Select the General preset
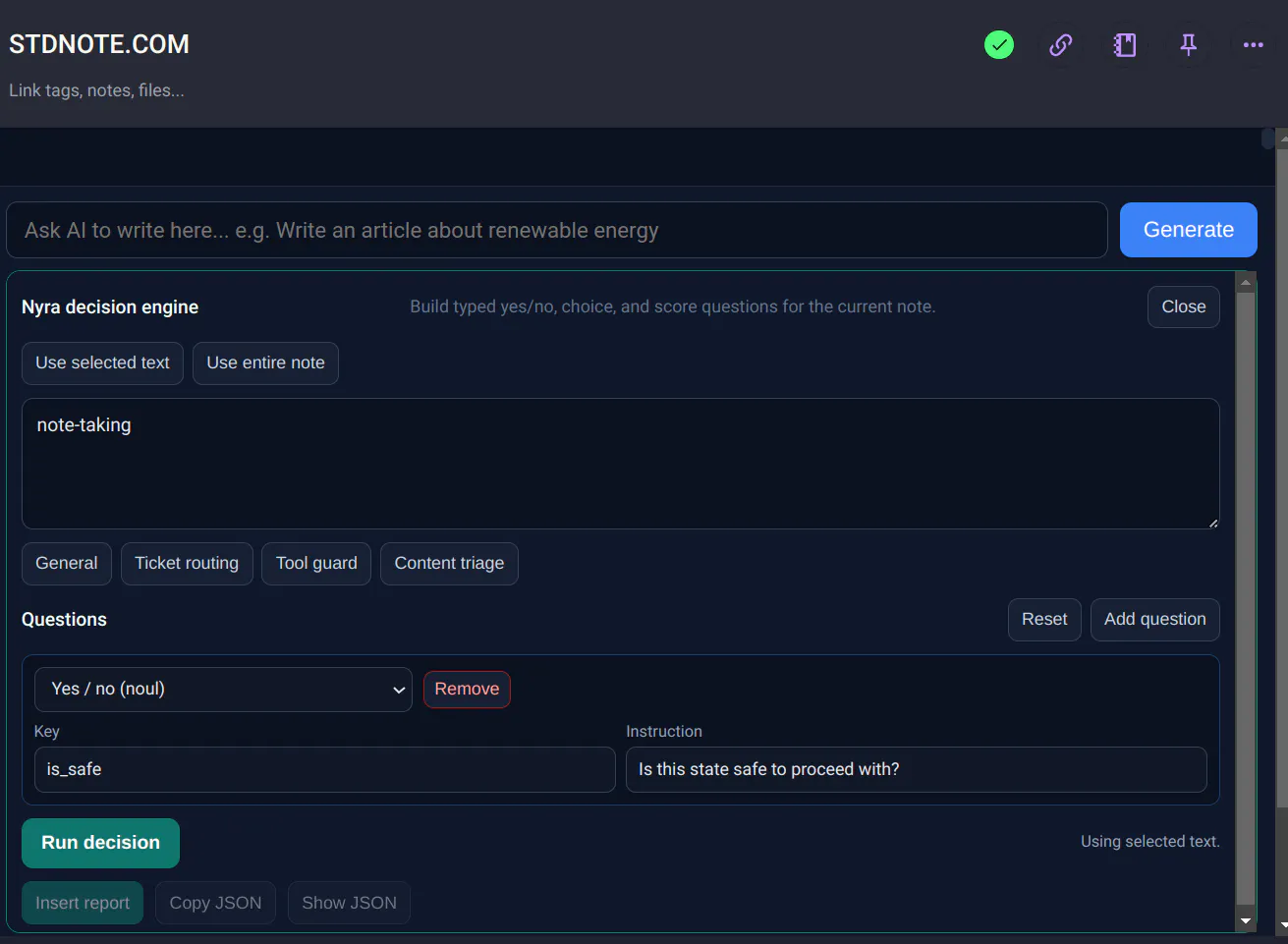The image size is (1288, 944). point(67,564)
